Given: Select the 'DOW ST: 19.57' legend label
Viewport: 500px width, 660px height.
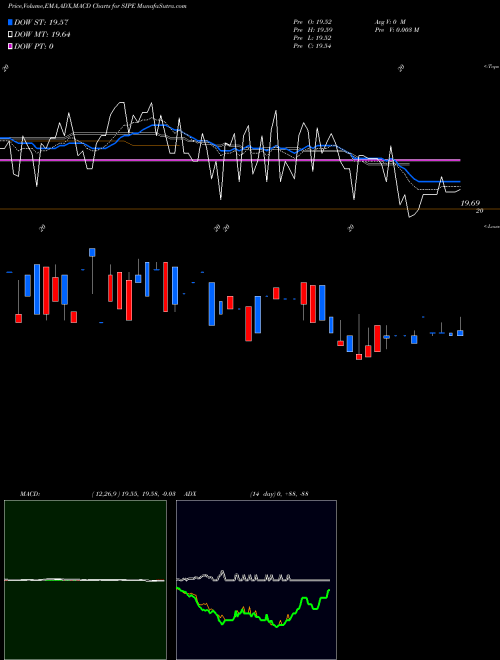Looking at the screenshot, I should [x=41, y=22].
